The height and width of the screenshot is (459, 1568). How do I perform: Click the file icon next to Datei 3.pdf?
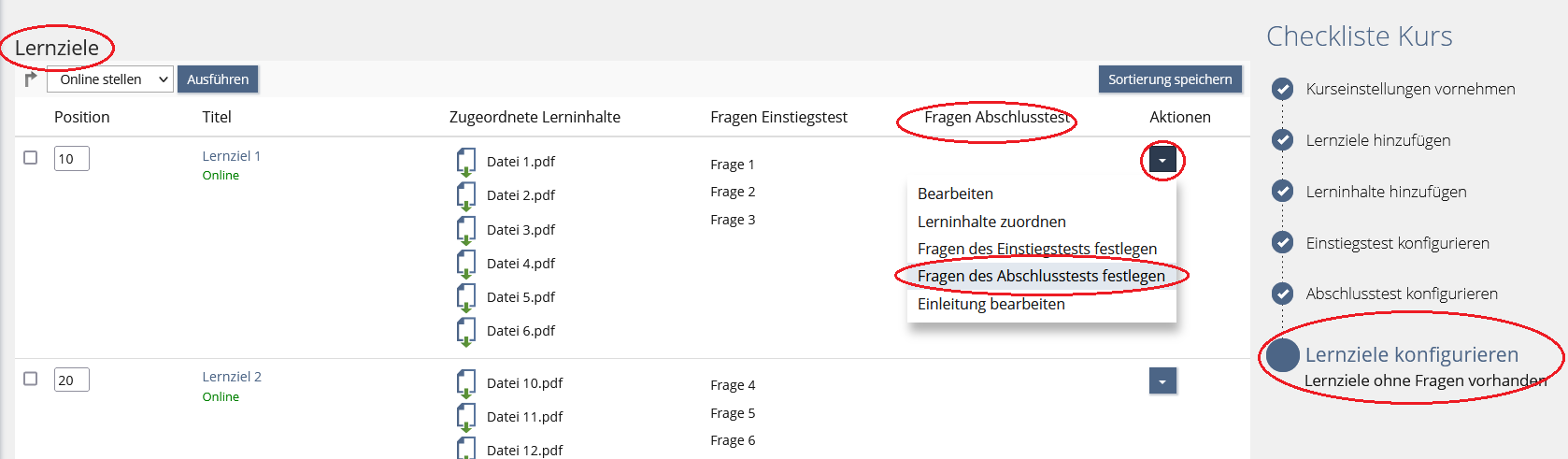[465, 230]
